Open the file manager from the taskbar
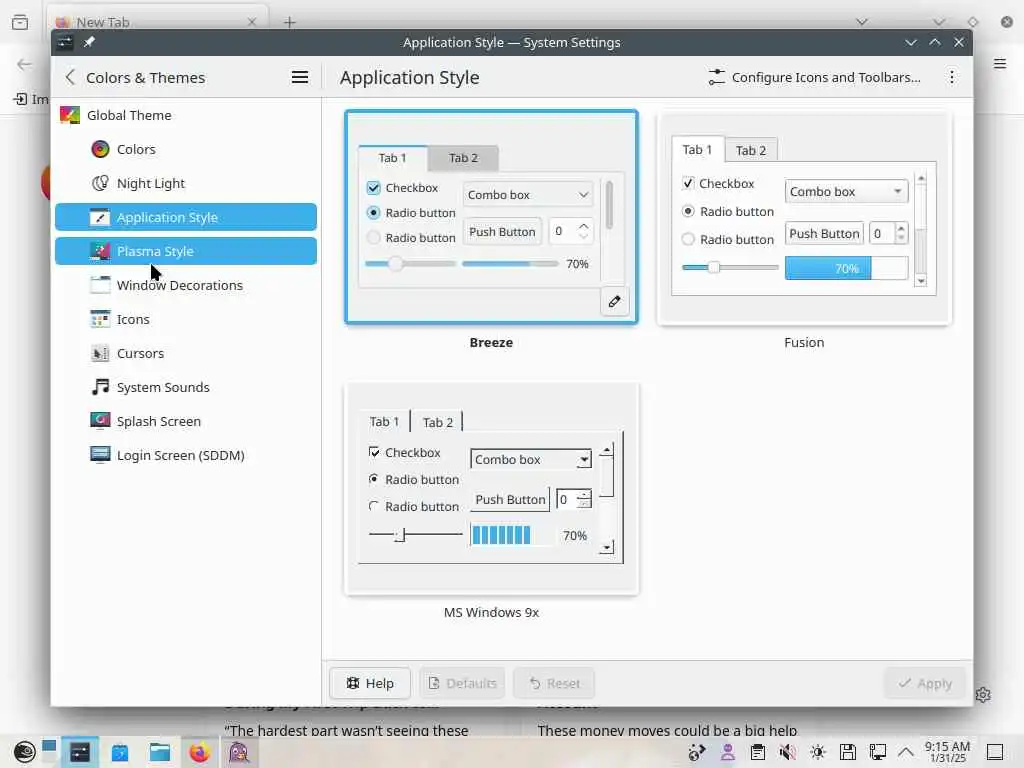 pos(160,752)
